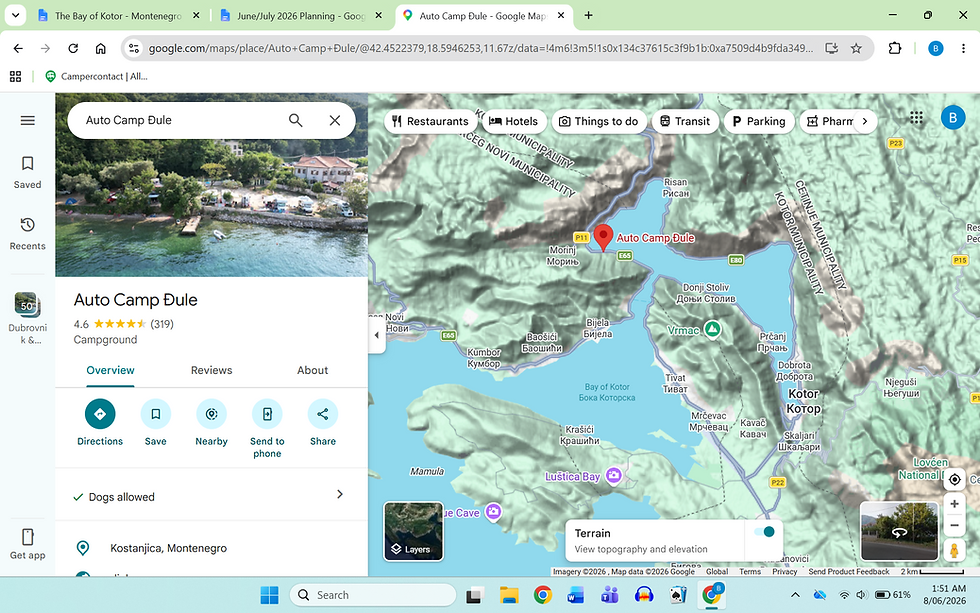Open the Campercontact bookmark
Viewport: 980px width, 613px height.
coord(96,76)
